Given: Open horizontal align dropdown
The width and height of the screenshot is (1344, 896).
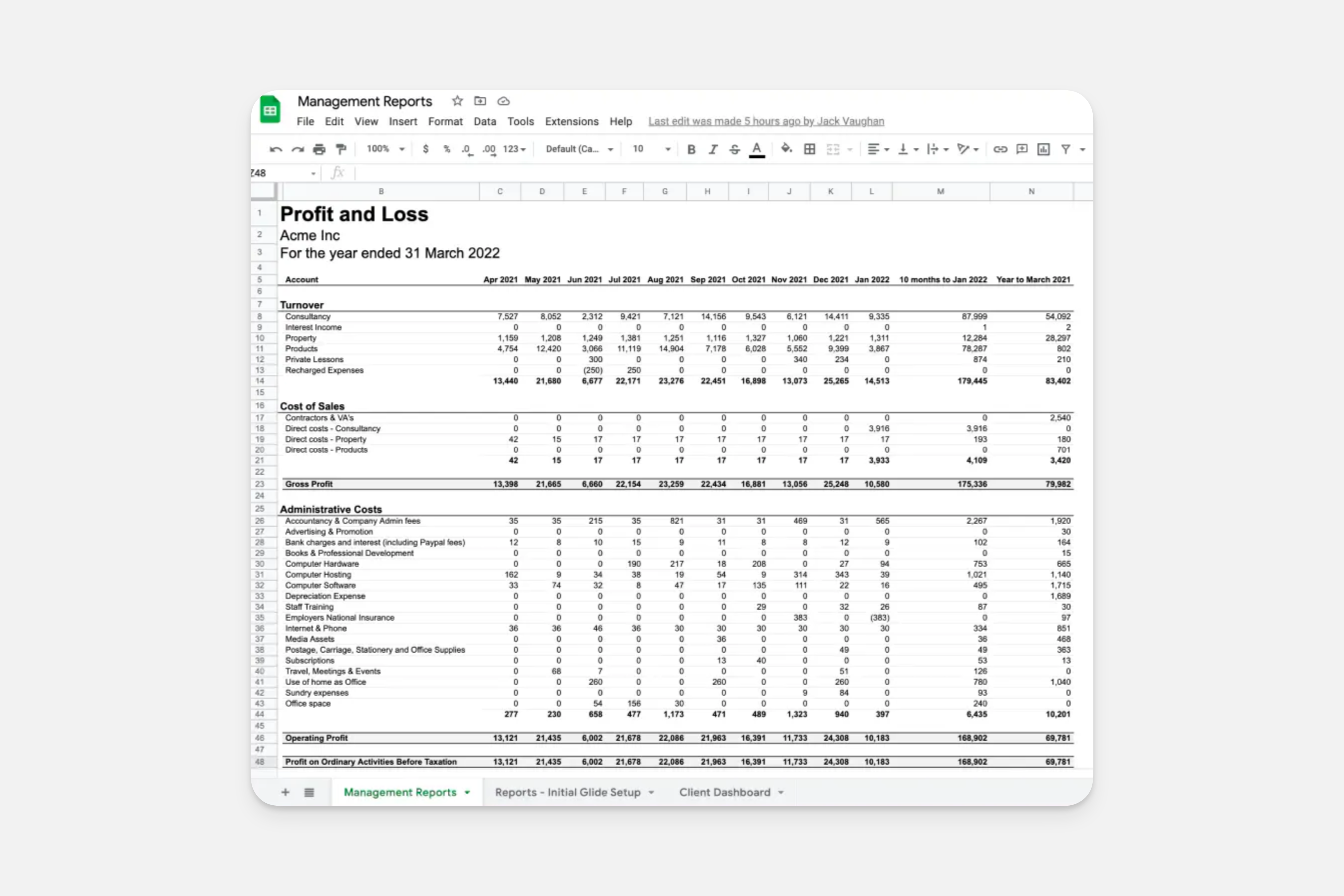Looking at the screenshot, I should 878,150.
